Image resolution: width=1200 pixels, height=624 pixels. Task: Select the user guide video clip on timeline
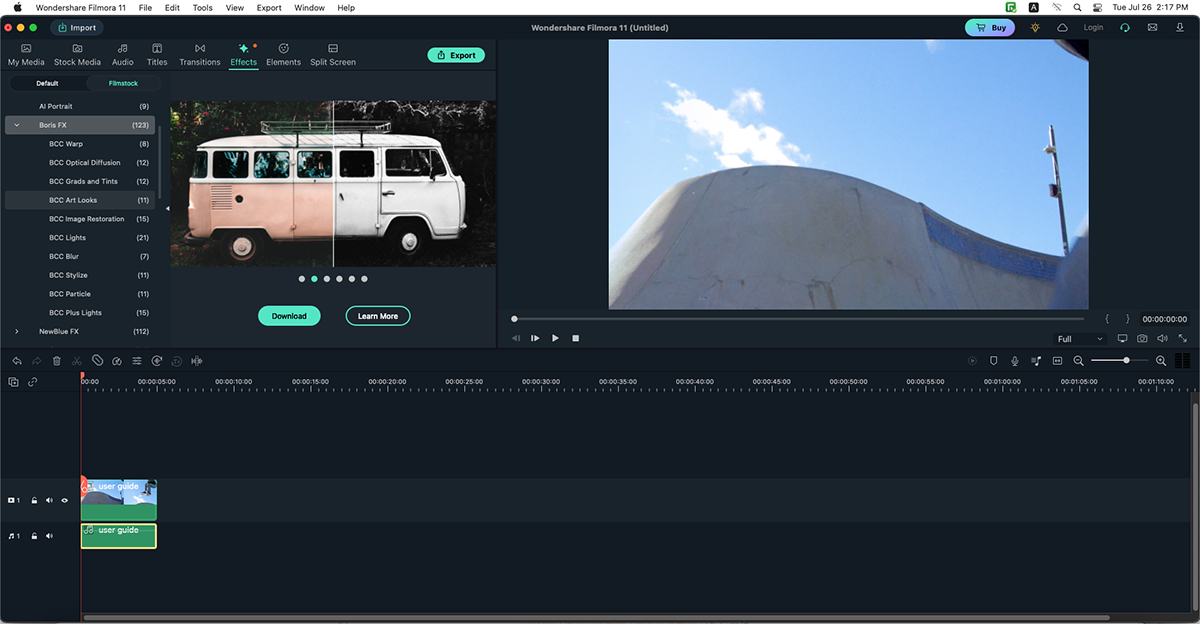[119, 500]
